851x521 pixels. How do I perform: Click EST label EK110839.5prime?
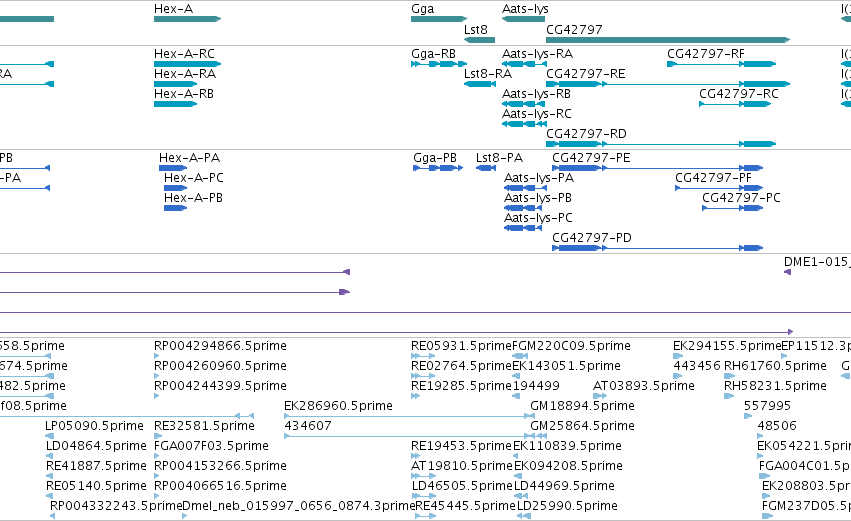pos(567,446)
